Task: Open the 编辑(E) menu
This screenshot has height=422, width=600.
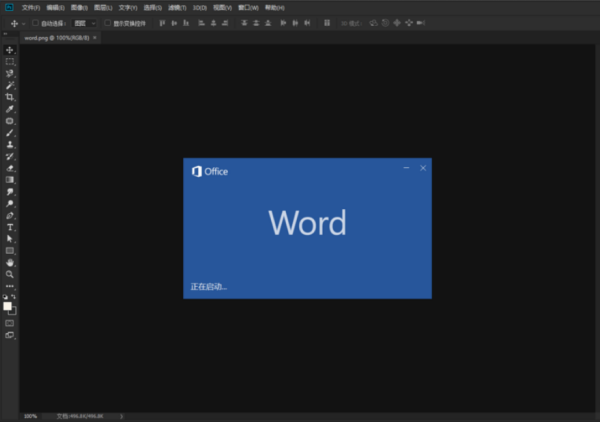Action: click(55, 8)
